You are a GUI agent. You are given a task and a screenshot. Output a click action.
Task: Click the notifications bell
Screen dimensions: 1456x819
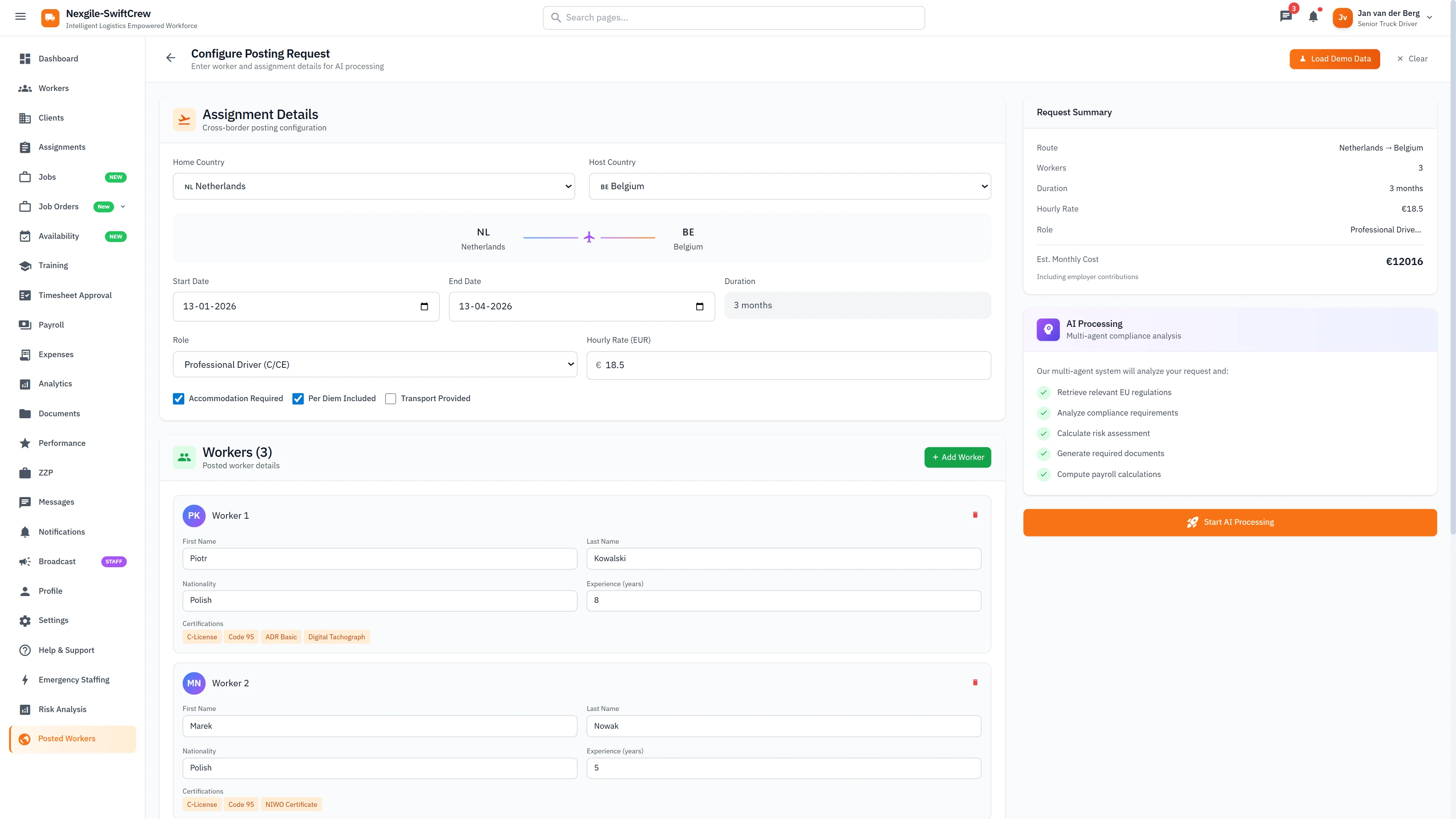pyautogui.click(x=1312, y=16)
